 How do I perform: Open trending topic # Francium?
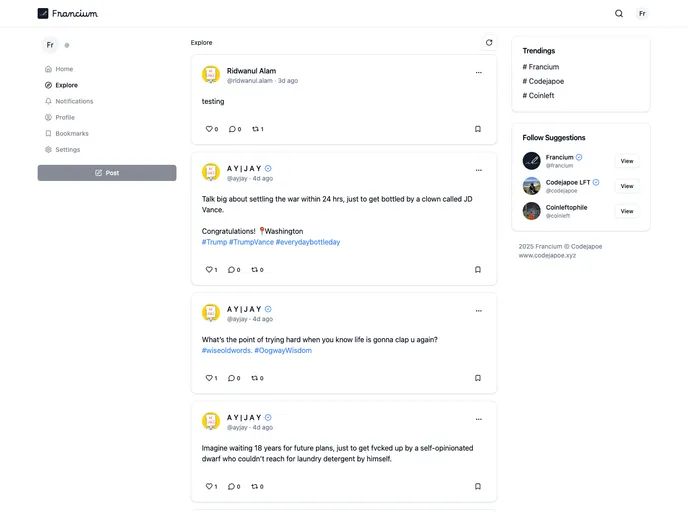pyautogui.click(x=541, y=67)
